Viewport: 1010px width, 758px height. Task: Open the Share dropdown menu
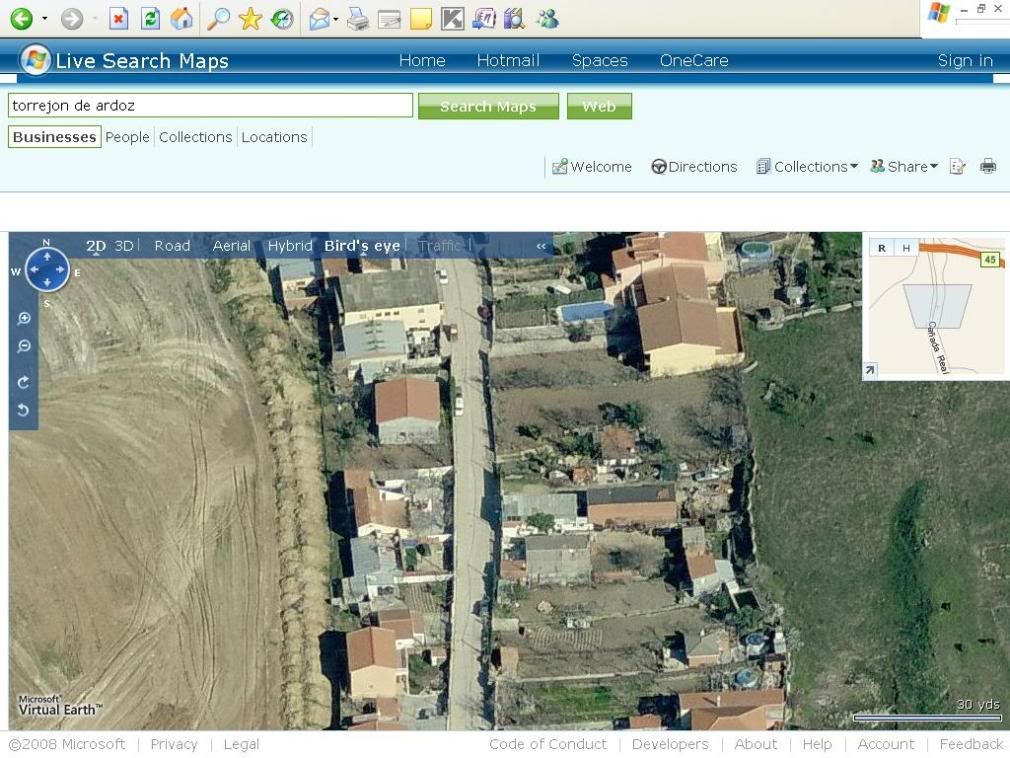click(x=904, y=167)
